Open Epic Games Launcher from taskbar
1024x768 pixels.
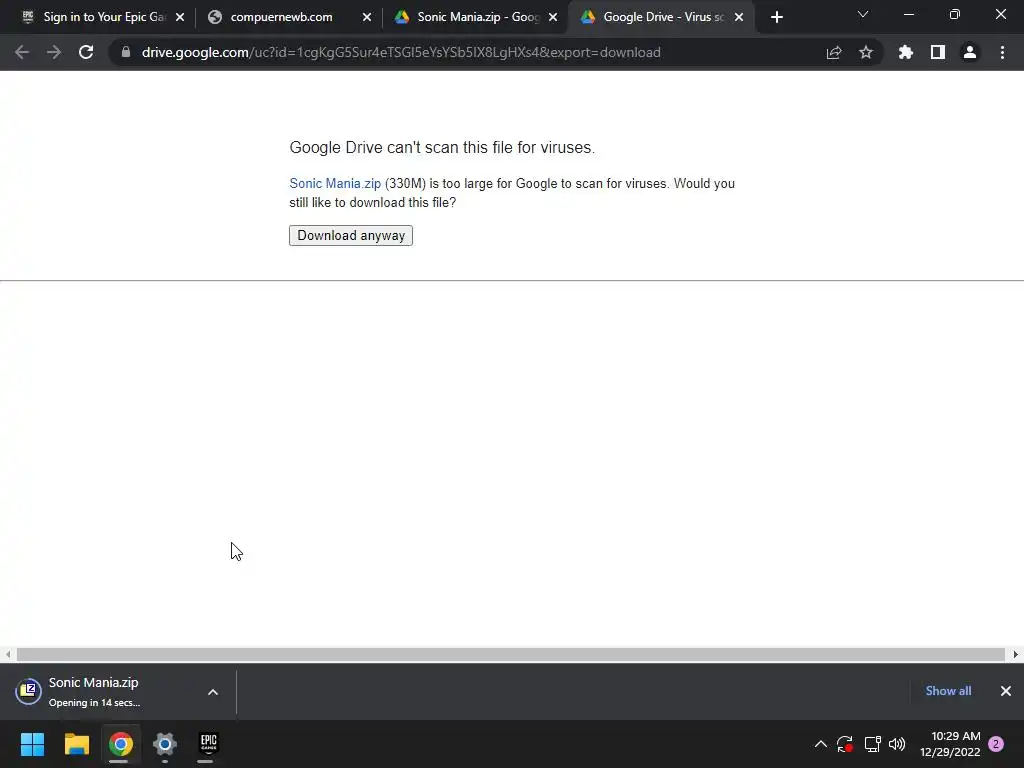coord(208,744)
